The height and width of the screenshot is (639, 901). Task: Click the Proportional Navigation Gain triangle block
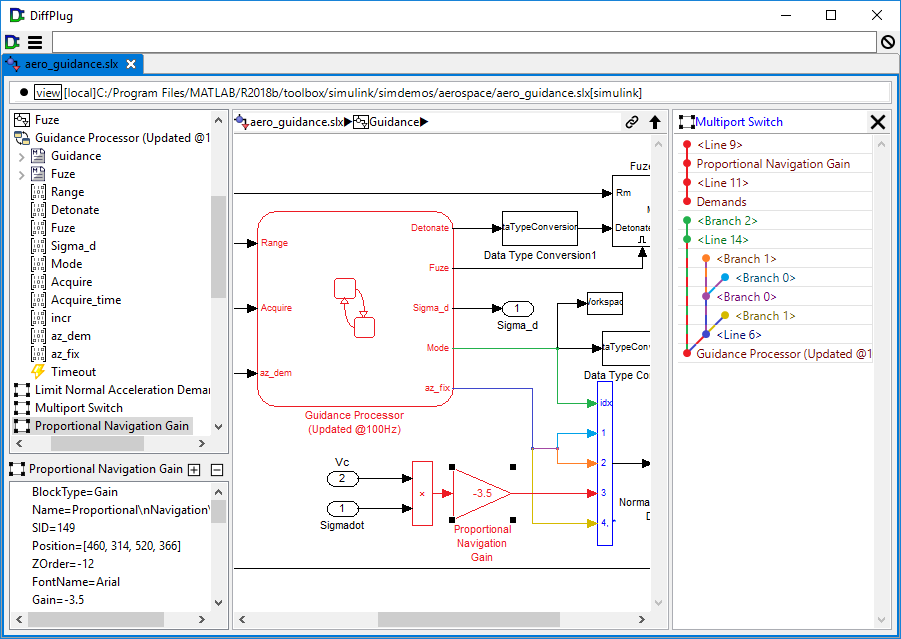[x=482, y=494]
